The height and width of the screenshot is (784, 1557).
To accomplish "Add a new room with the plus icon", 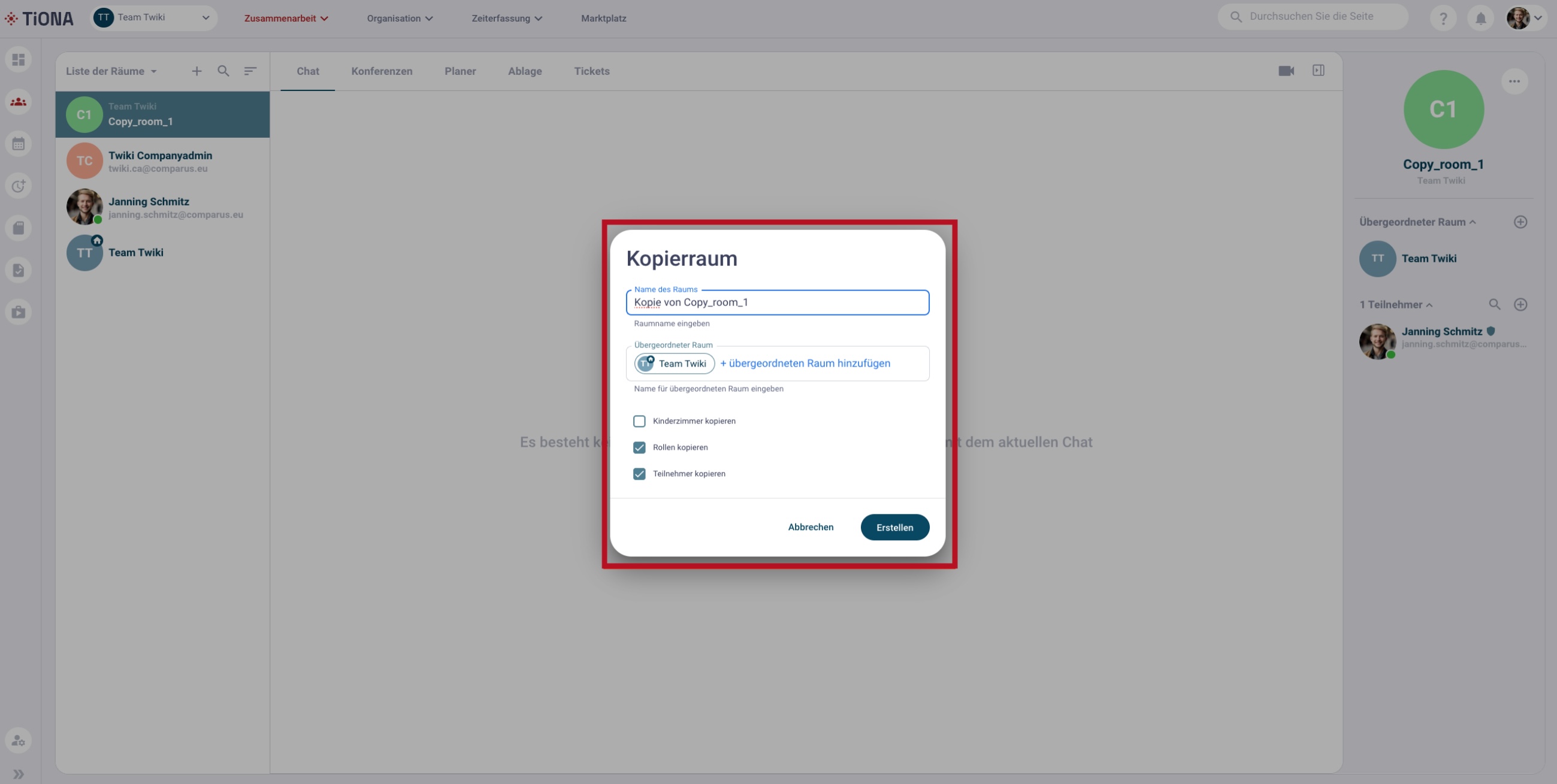I will [x=197, y=71].
